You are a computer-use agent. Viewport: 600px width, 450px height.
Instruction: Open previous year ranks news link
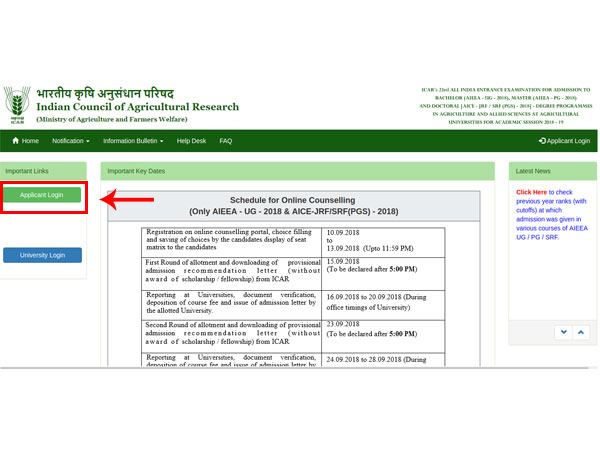coord(552,214)
